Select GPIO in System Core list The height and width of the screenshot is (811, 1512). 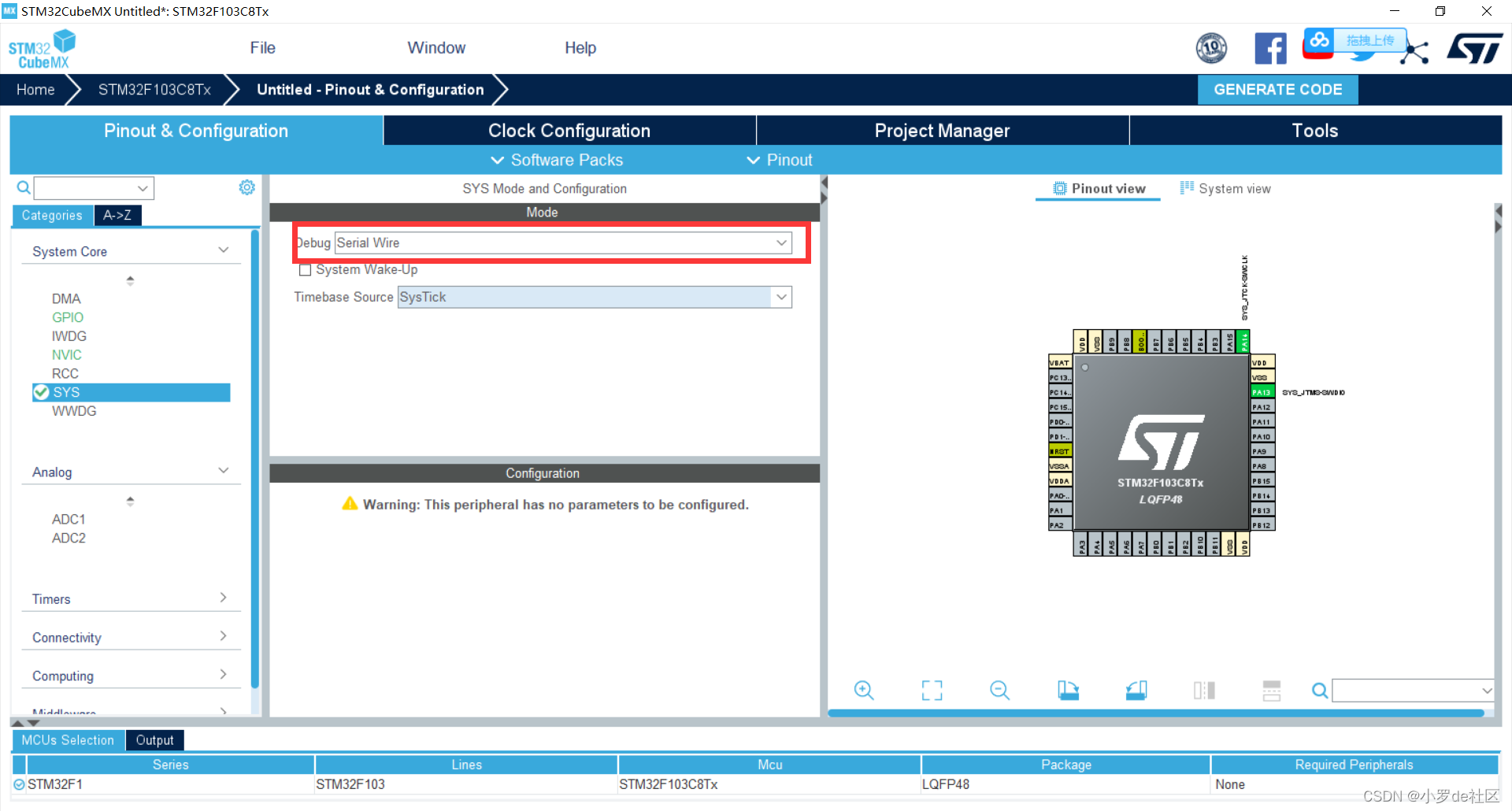68,317
